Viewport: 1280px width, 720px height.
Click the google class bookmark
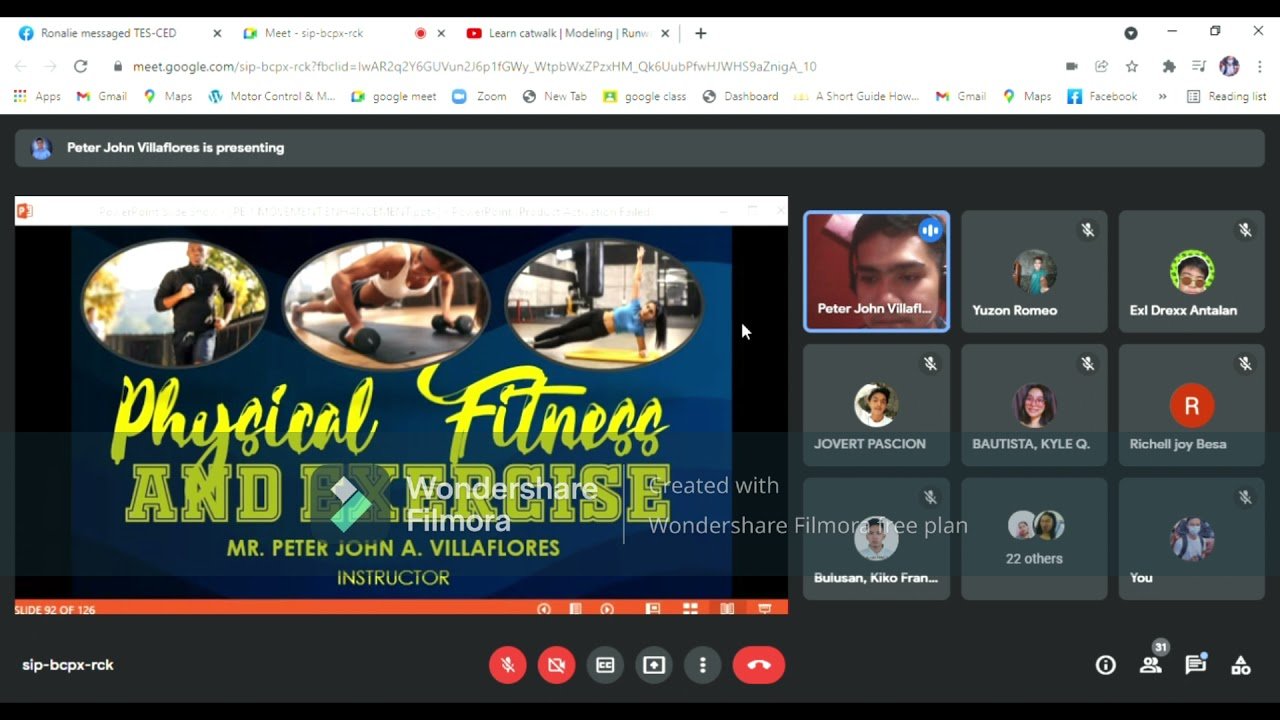click(645, 96)
